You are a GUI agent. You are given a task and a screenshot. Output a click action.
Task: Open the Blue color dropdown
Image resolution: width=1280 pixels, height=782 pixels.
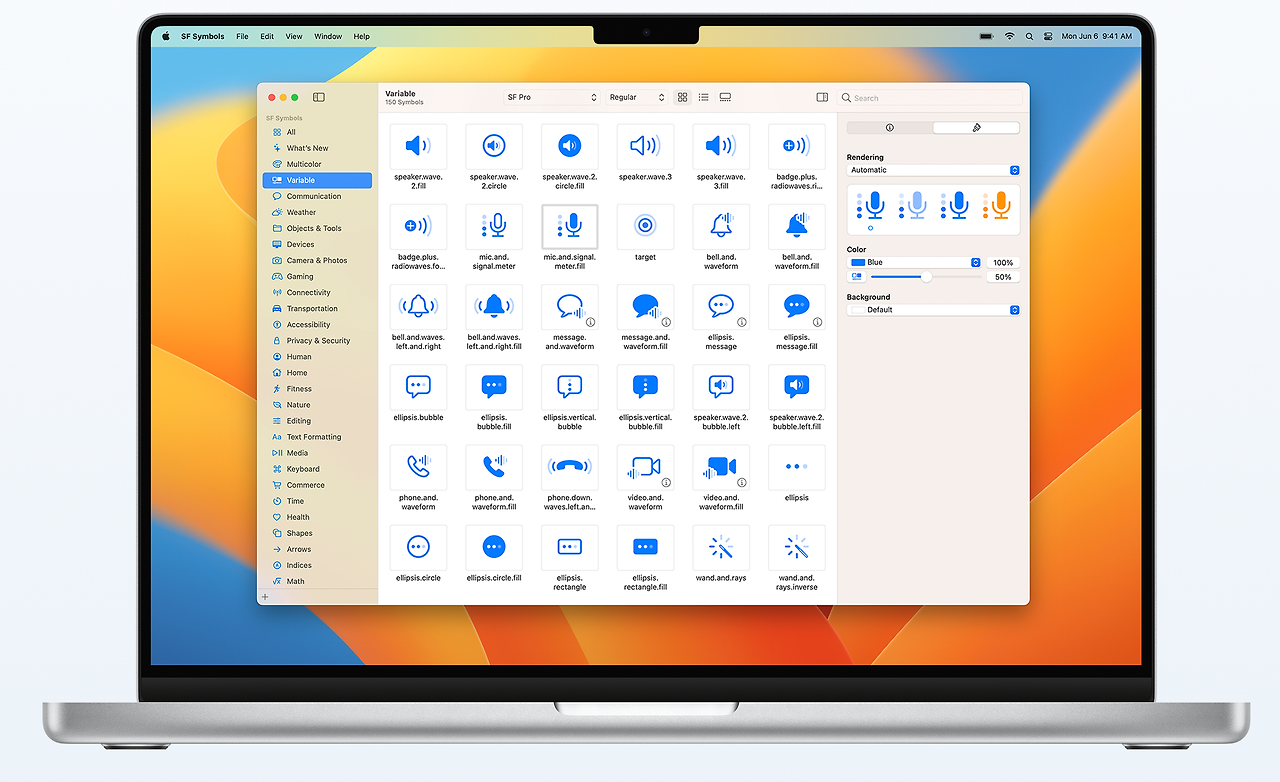[914, 262]
